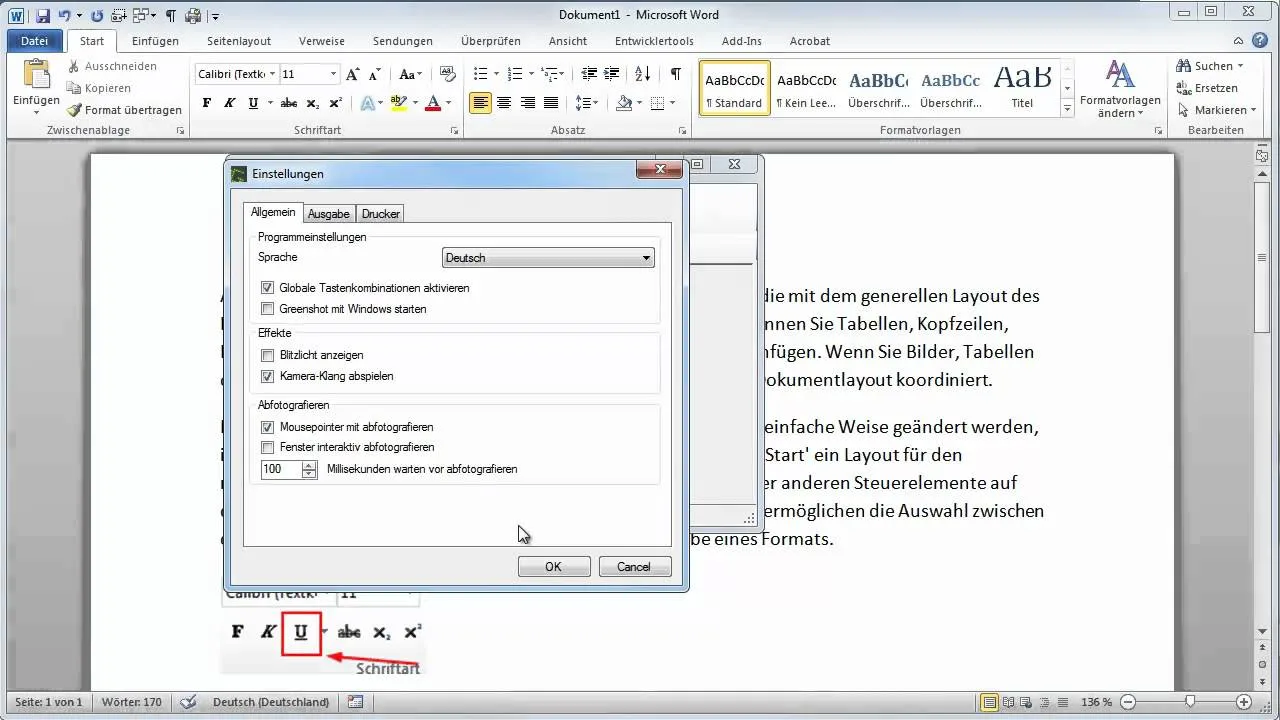
Task: Click Deutsch (Deutschland) in status bar
Action: click(x=271, y=702)
